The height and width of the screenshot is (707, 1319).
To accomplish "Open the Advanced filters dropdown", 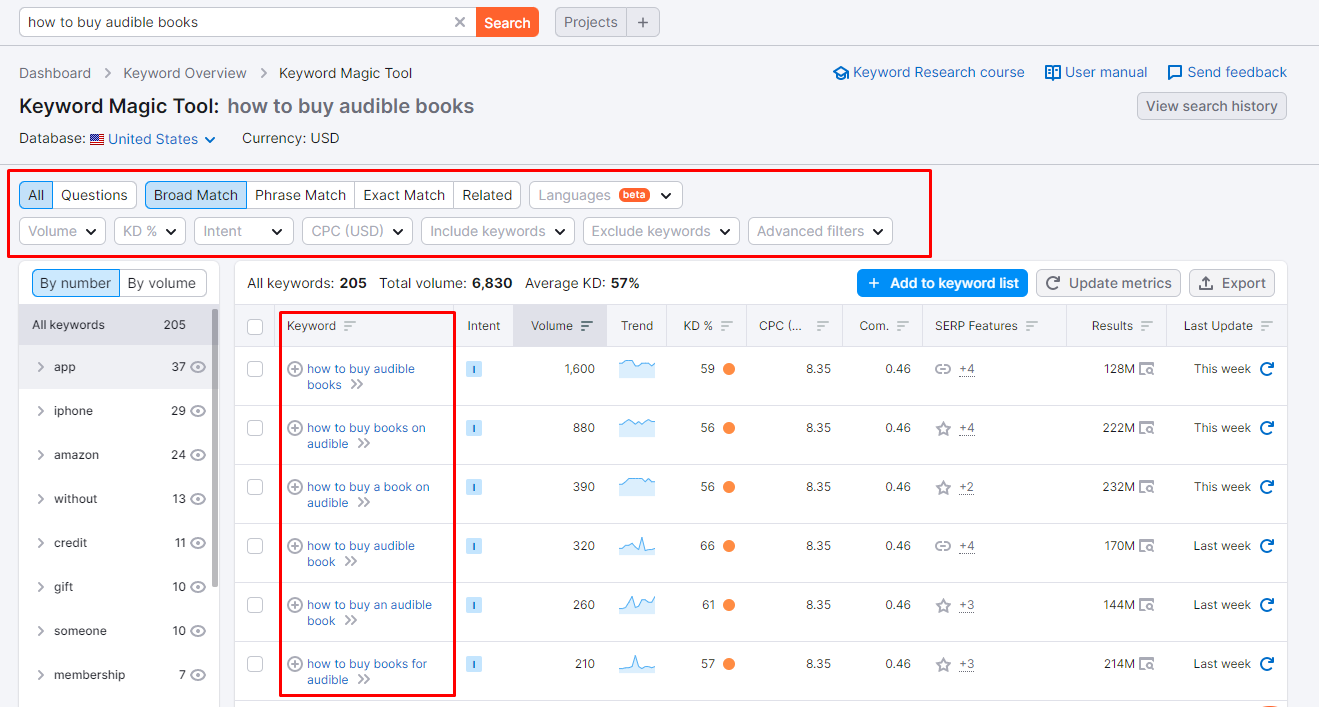I will [x=820, y=231].
